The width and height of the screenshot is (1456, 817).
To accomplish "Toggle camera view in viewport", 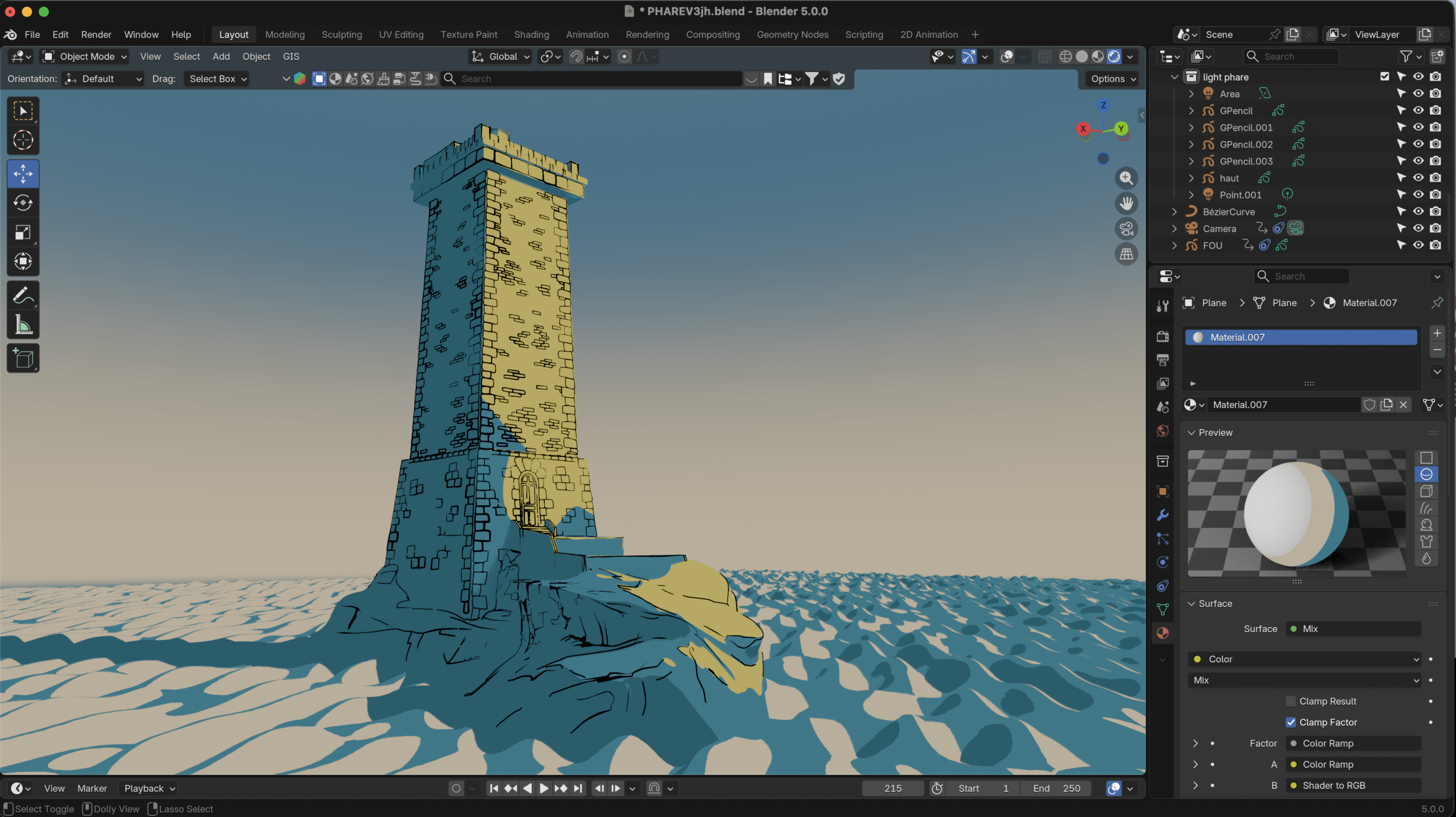I will pyautogui.click(x=1126, y=229).
